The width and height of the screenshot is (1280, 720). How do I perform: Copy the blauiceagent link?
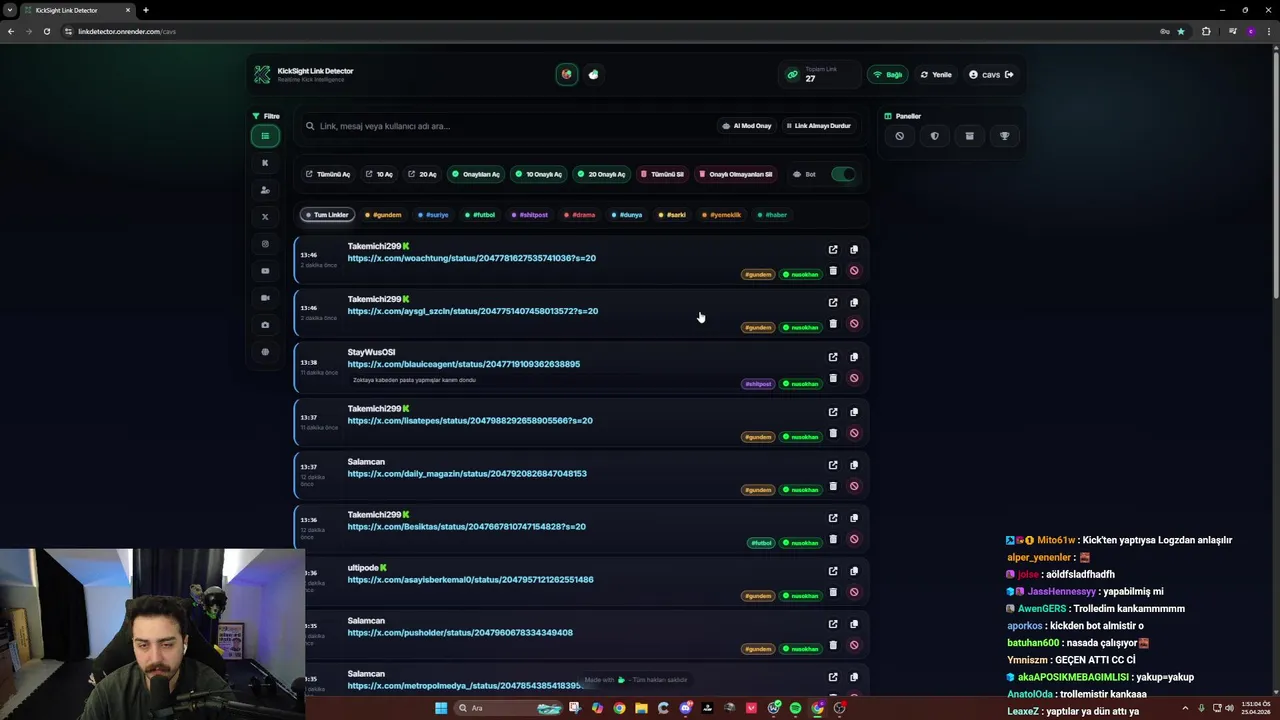point(854,357)
